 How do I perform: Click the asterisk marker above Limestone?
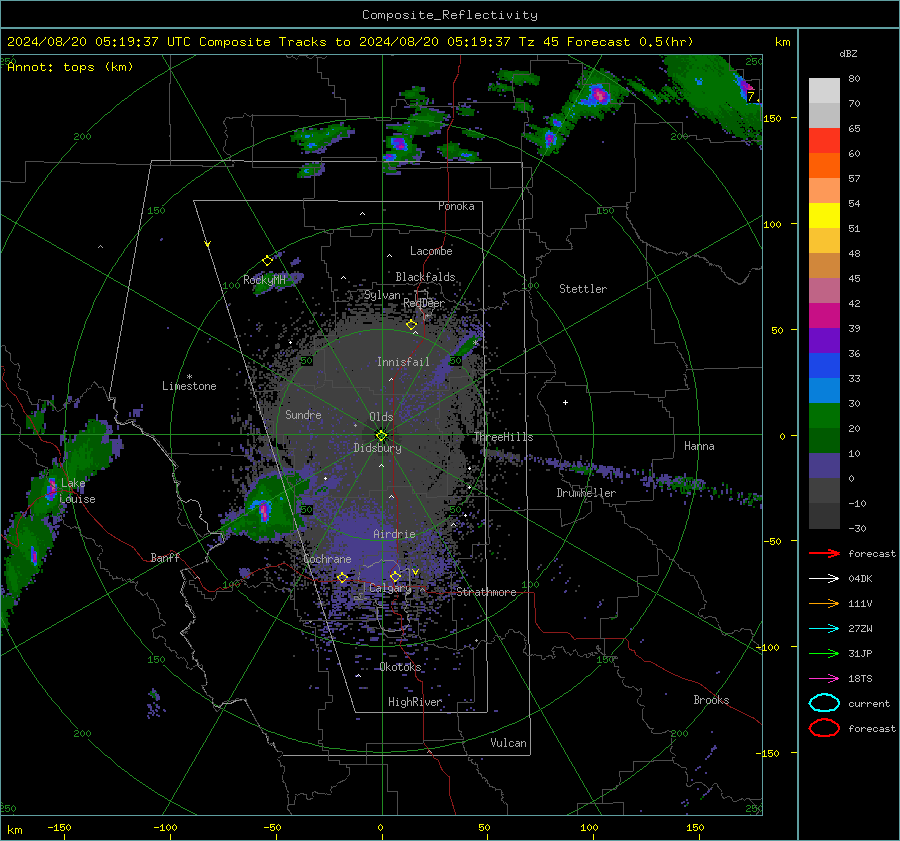[x=189, y=377]
